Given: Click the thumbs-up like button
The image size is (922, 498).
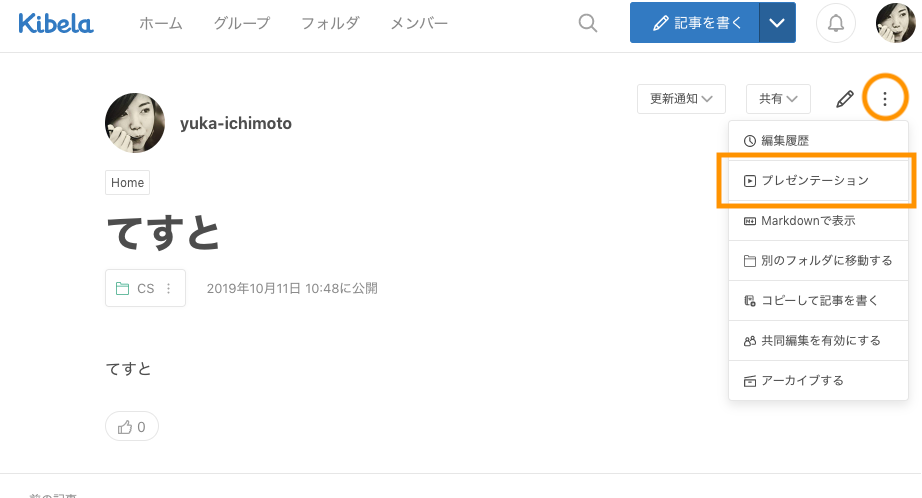Looking at the screenshot, I should click(132, 427).
